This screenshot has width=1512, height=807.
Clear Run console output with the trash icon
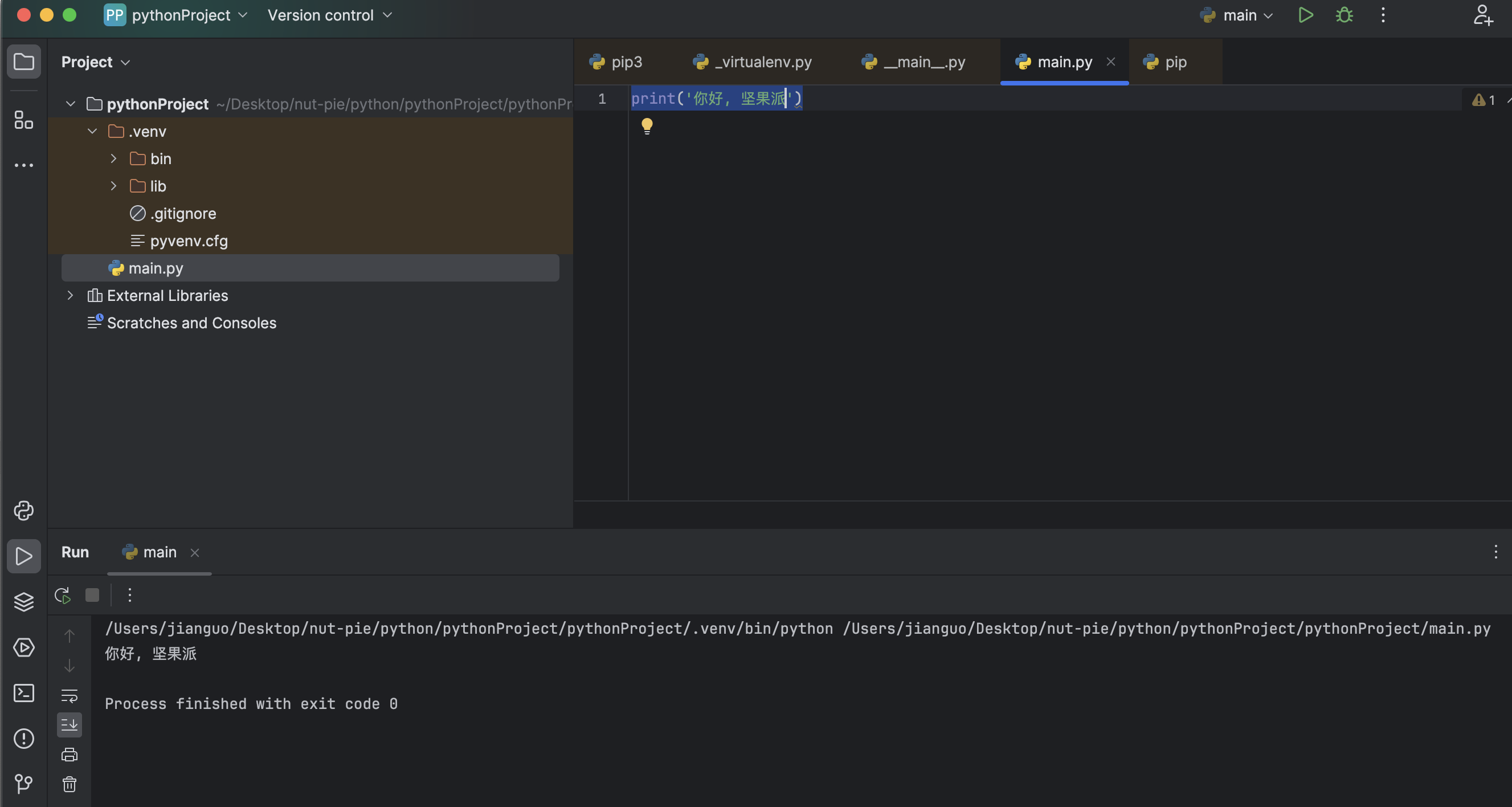(70, 784)
